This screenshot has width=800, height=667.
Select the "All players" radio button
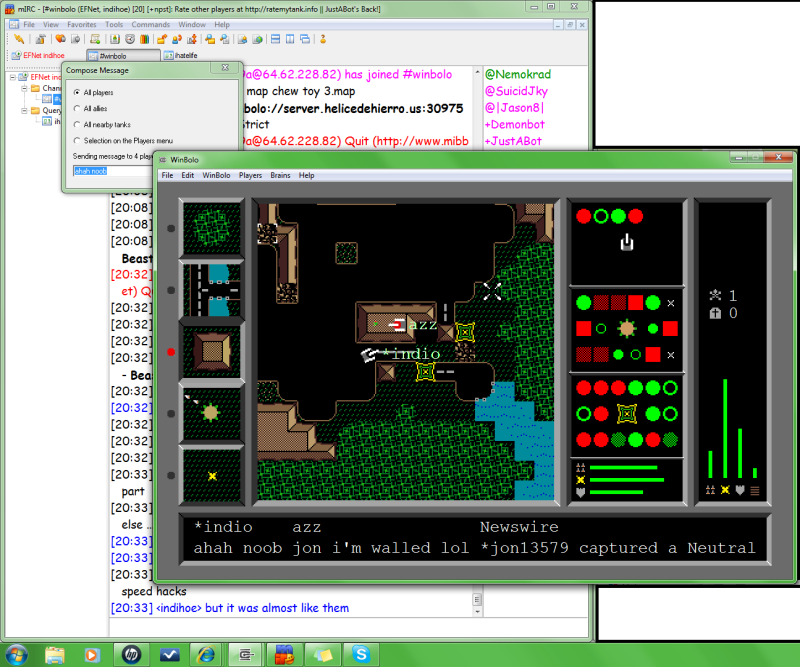pyautogui.click(x=77, y=92)
